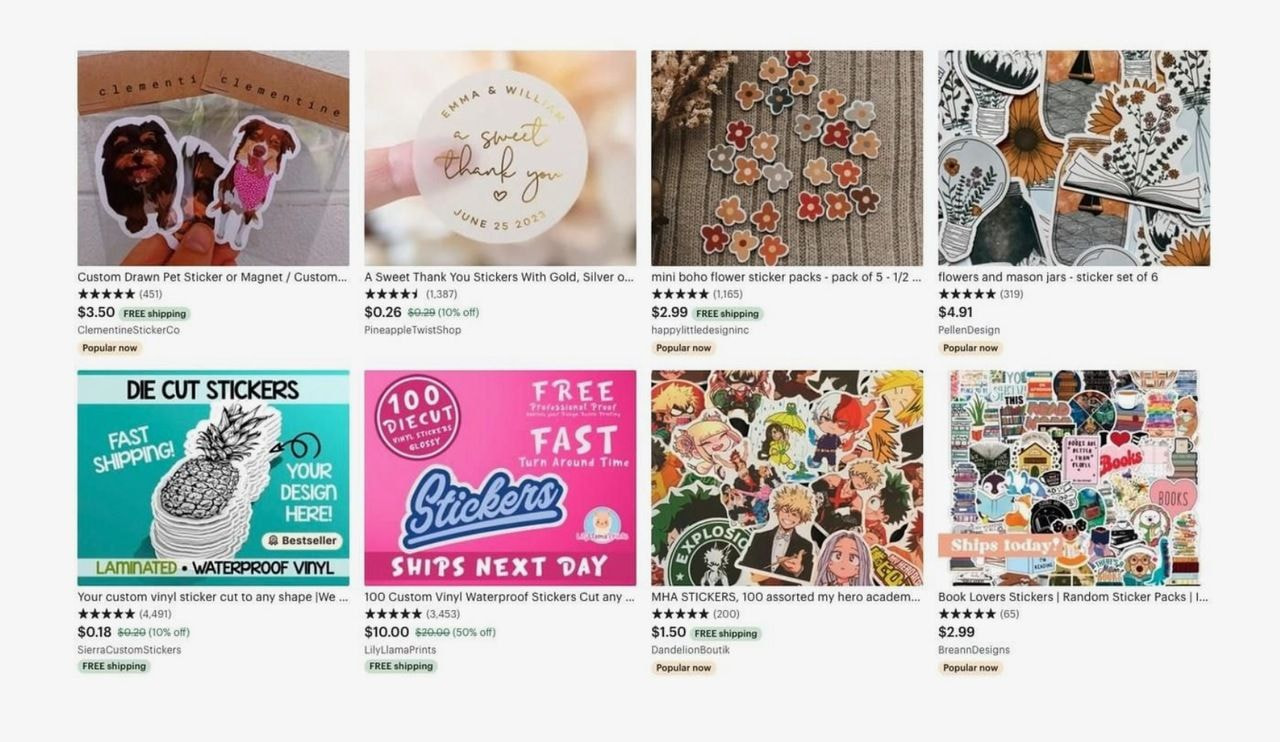Visit the PineappleTwistShop store
1280x742 pixels.
412,330
